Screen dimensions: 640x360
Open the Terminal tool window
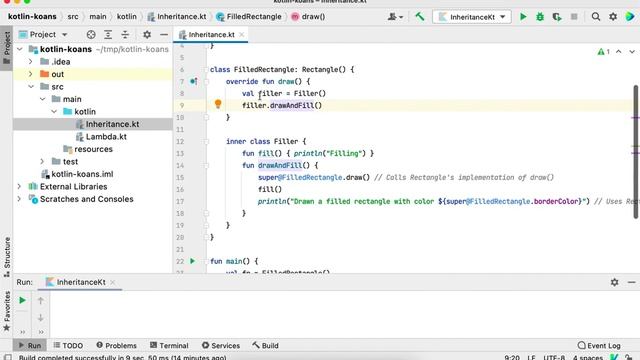(169, 345)
